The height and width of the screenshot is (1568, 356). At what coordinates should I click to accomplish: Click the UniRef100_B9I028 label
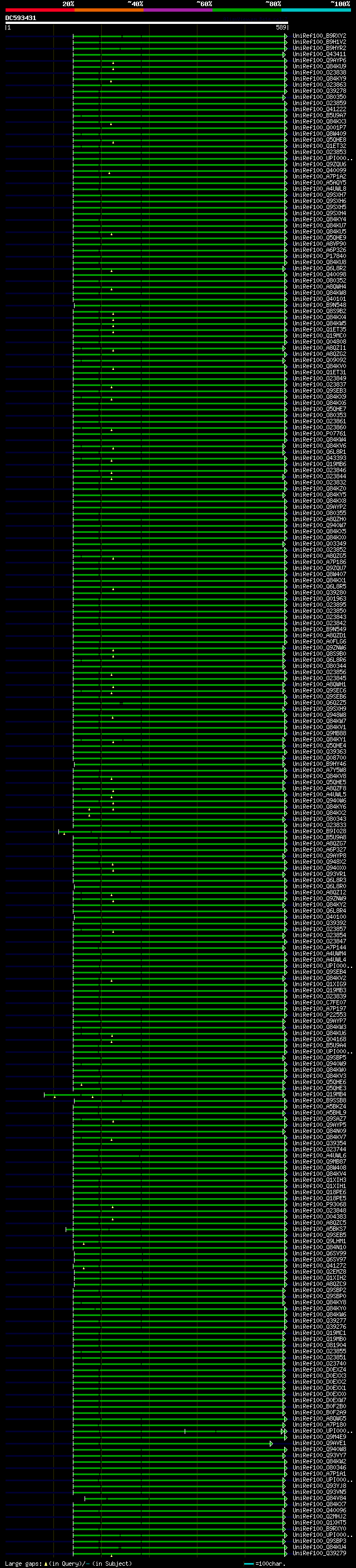[x=319, y=831]
